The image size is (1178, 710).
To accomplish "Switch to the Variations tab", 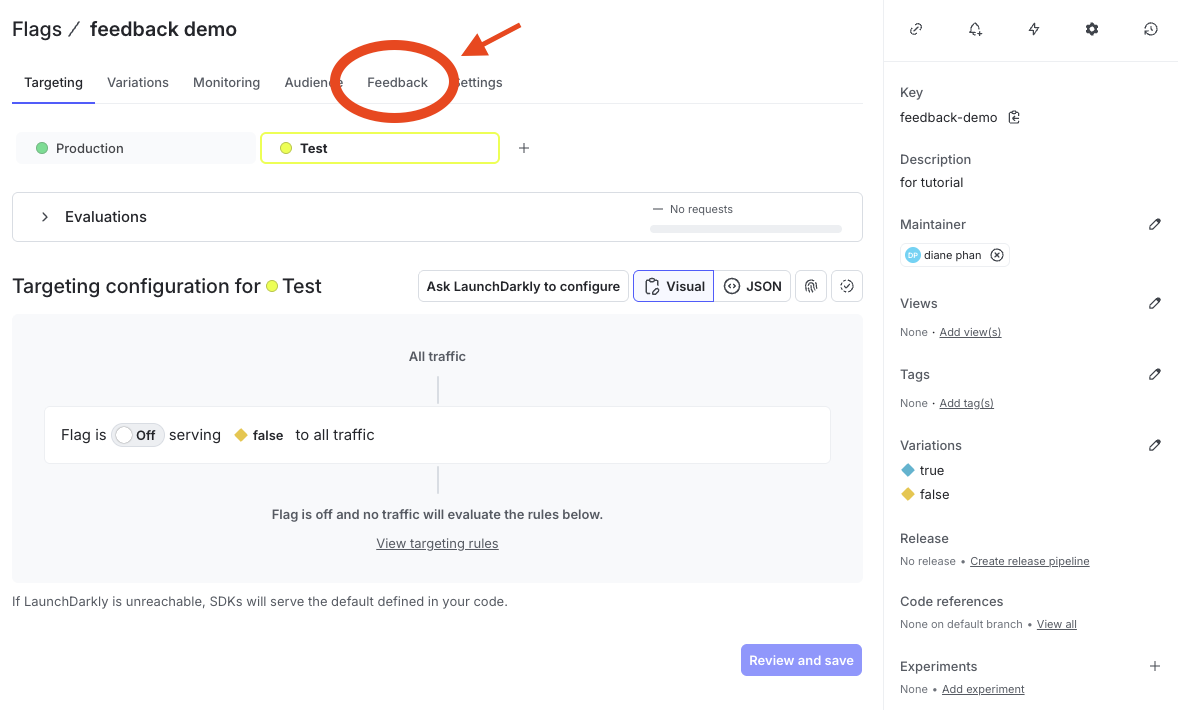I will (137, 82).
